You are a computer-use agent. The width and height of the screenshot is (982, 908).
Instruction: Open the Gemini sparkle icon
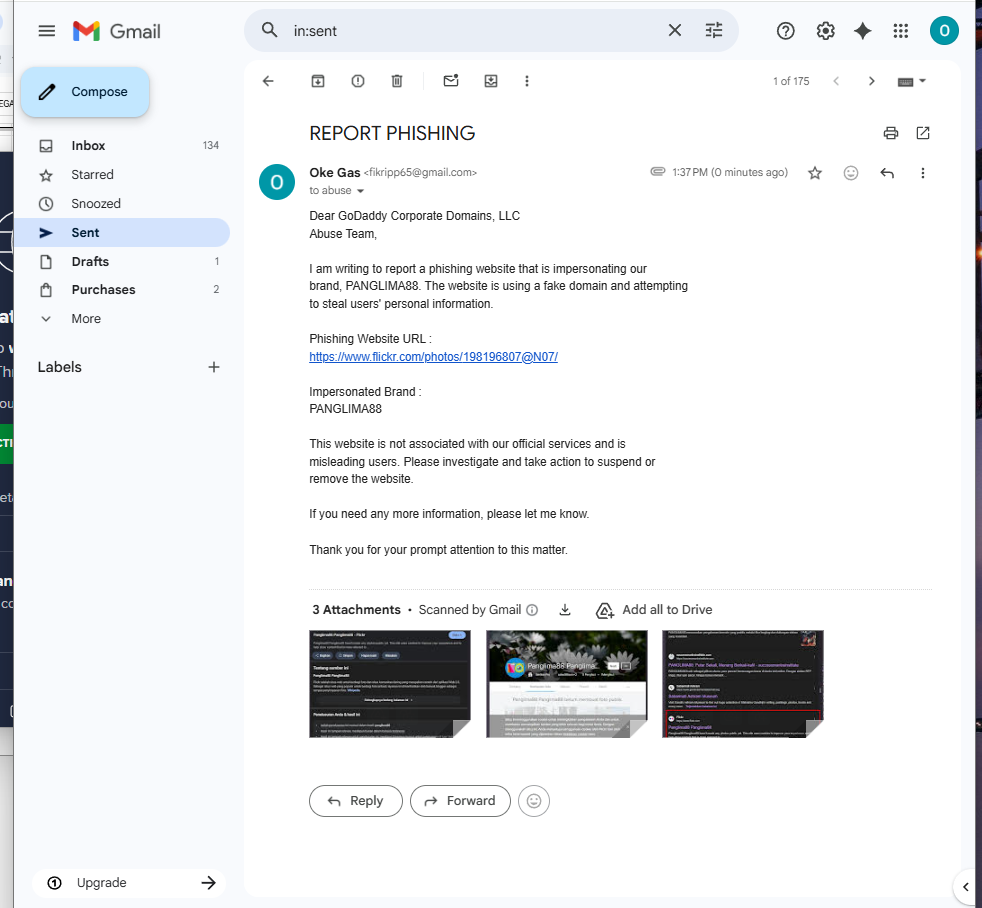pos(863,31)
